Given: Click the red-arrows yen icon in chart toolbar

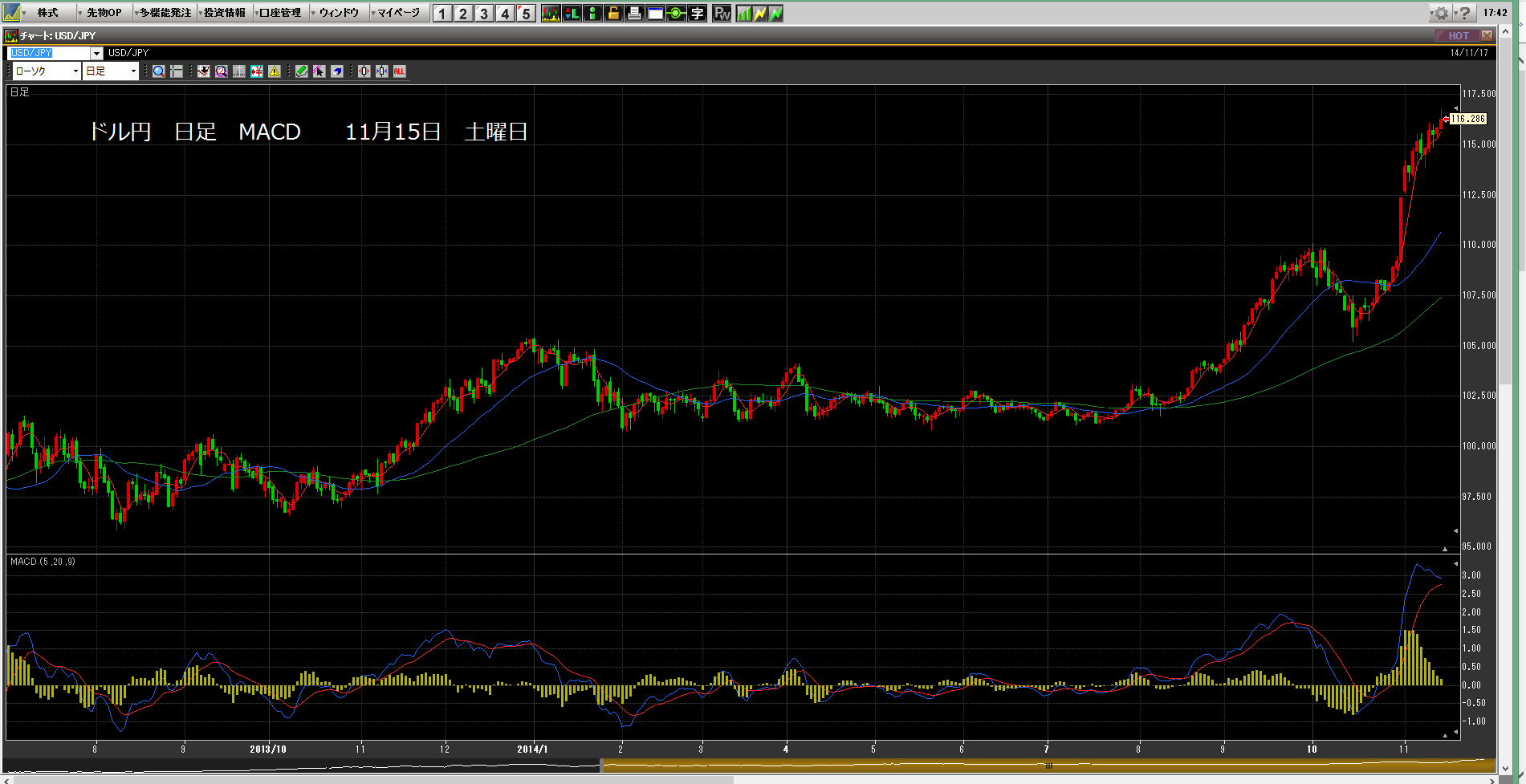Looking at the screenshot, I should point(257,71).
